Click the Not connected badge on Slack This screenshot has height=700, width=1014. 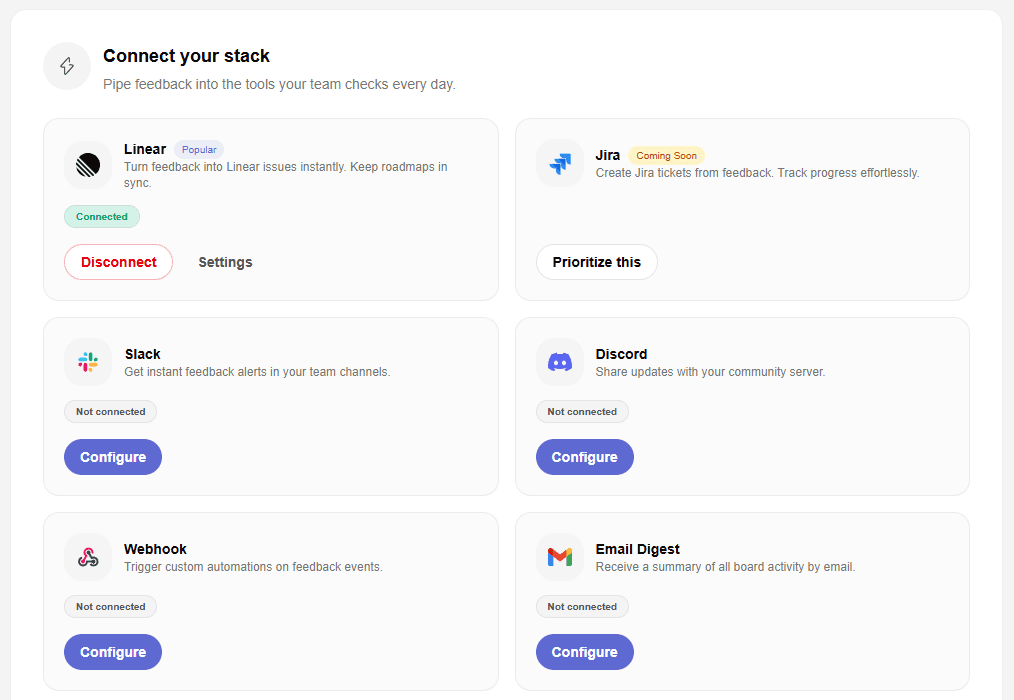coord(110,411)
